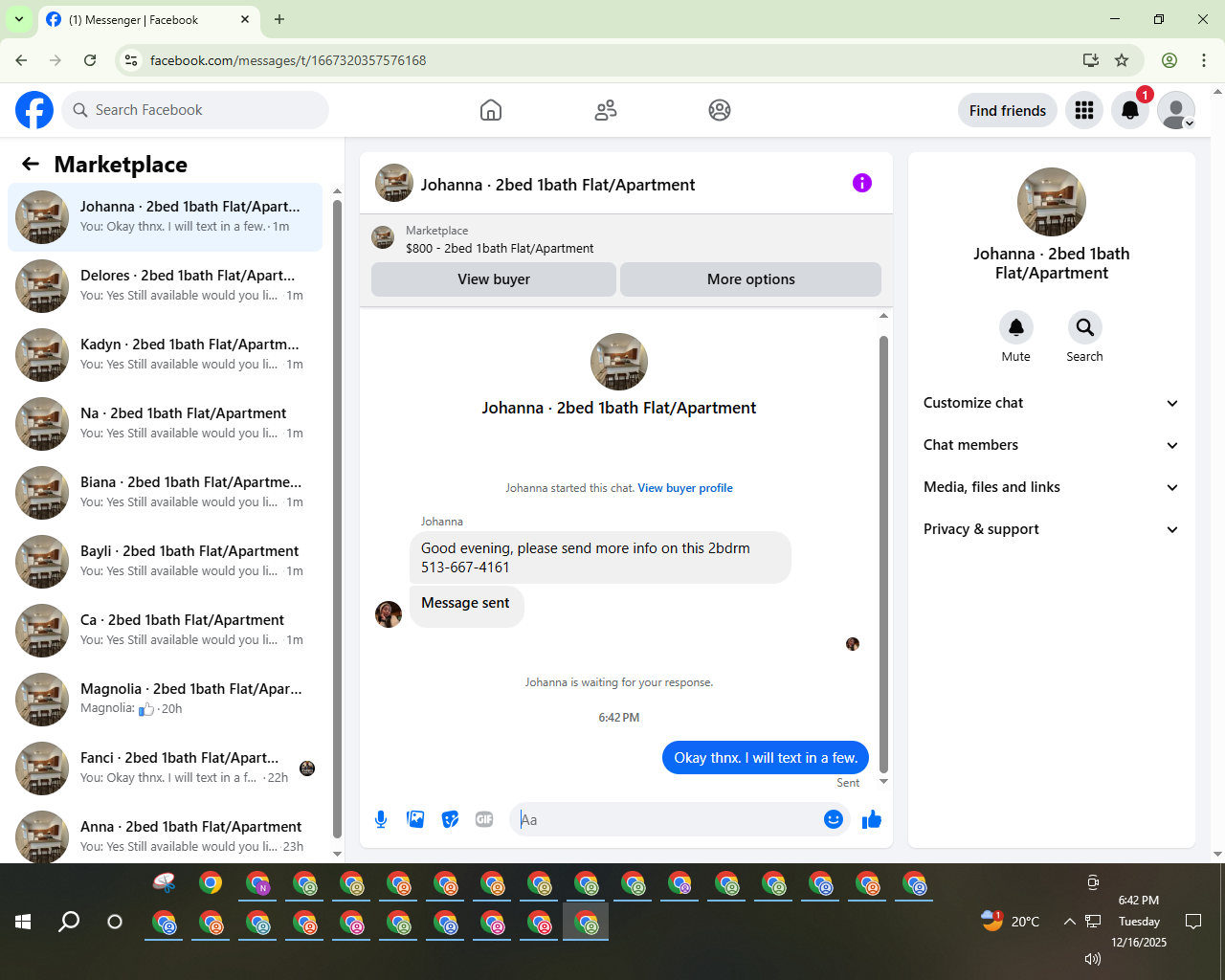Open the Groups icon in top navigation
The image size is (1225, 980).
(x=720, y=110)
